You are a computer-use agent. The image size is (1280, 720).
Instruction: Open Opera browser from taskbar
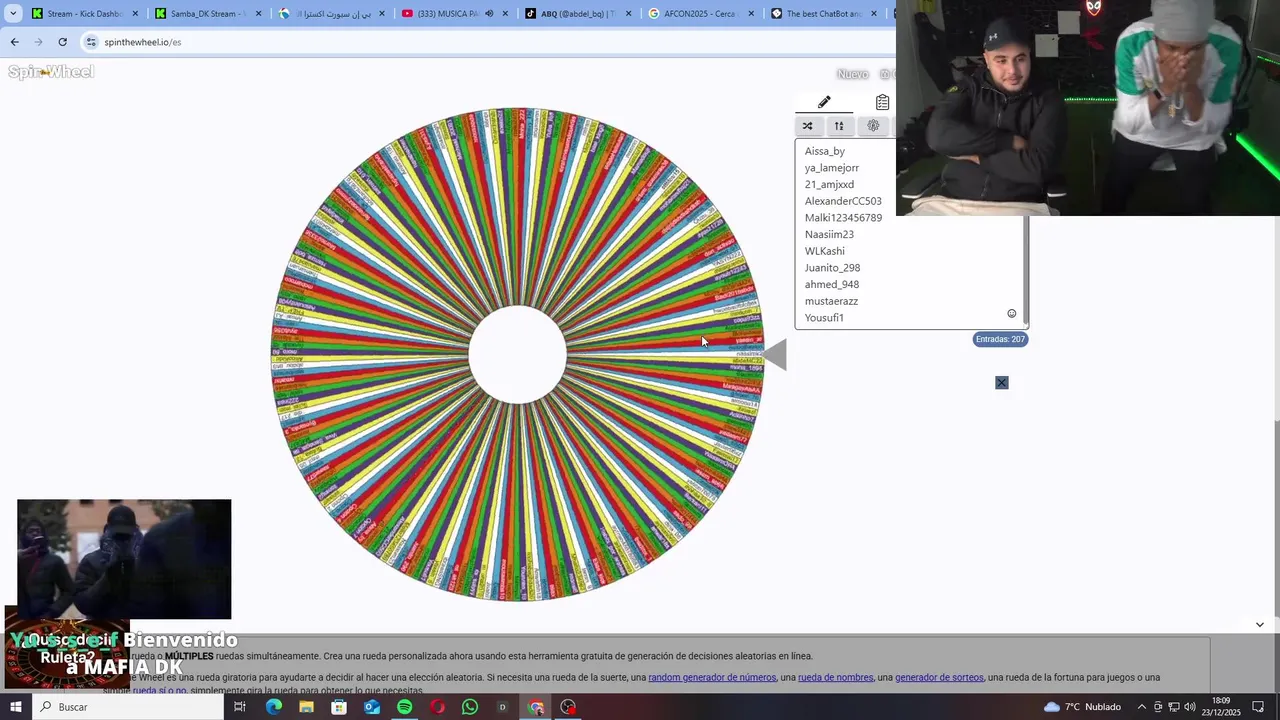[x=437, y=707]
